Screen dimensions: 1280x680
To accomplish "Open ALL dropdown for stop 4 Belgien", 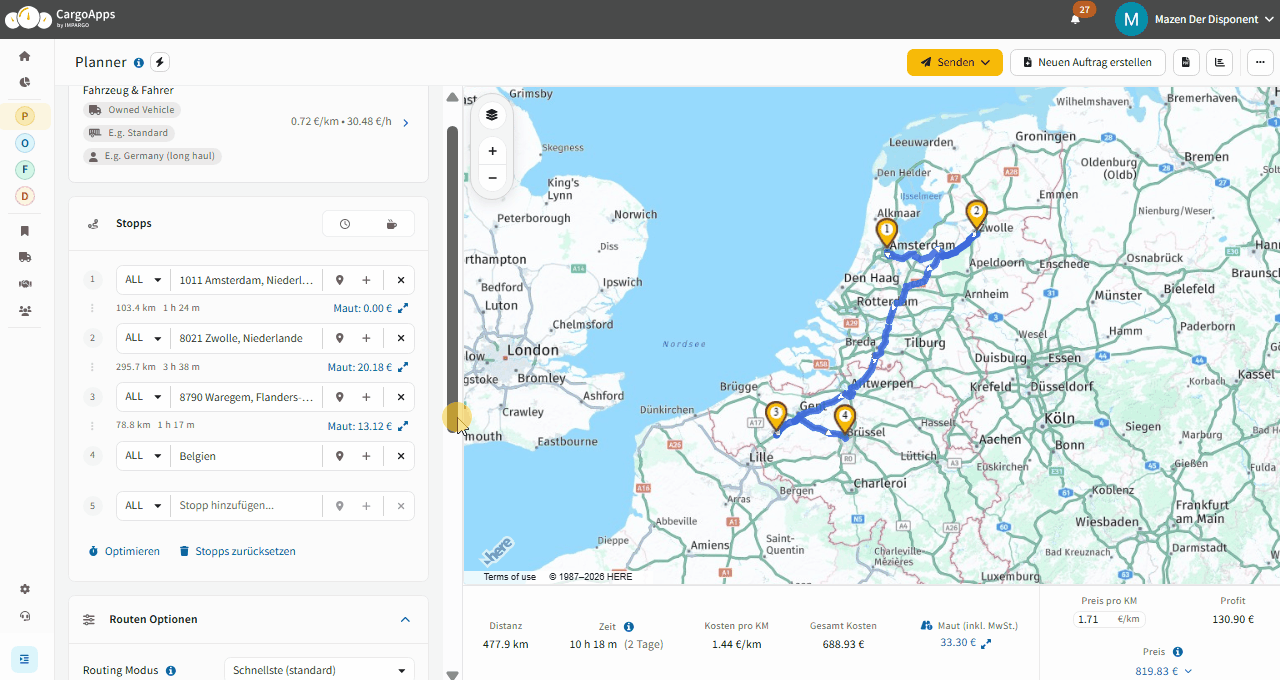I will click(x=144, y=456).
